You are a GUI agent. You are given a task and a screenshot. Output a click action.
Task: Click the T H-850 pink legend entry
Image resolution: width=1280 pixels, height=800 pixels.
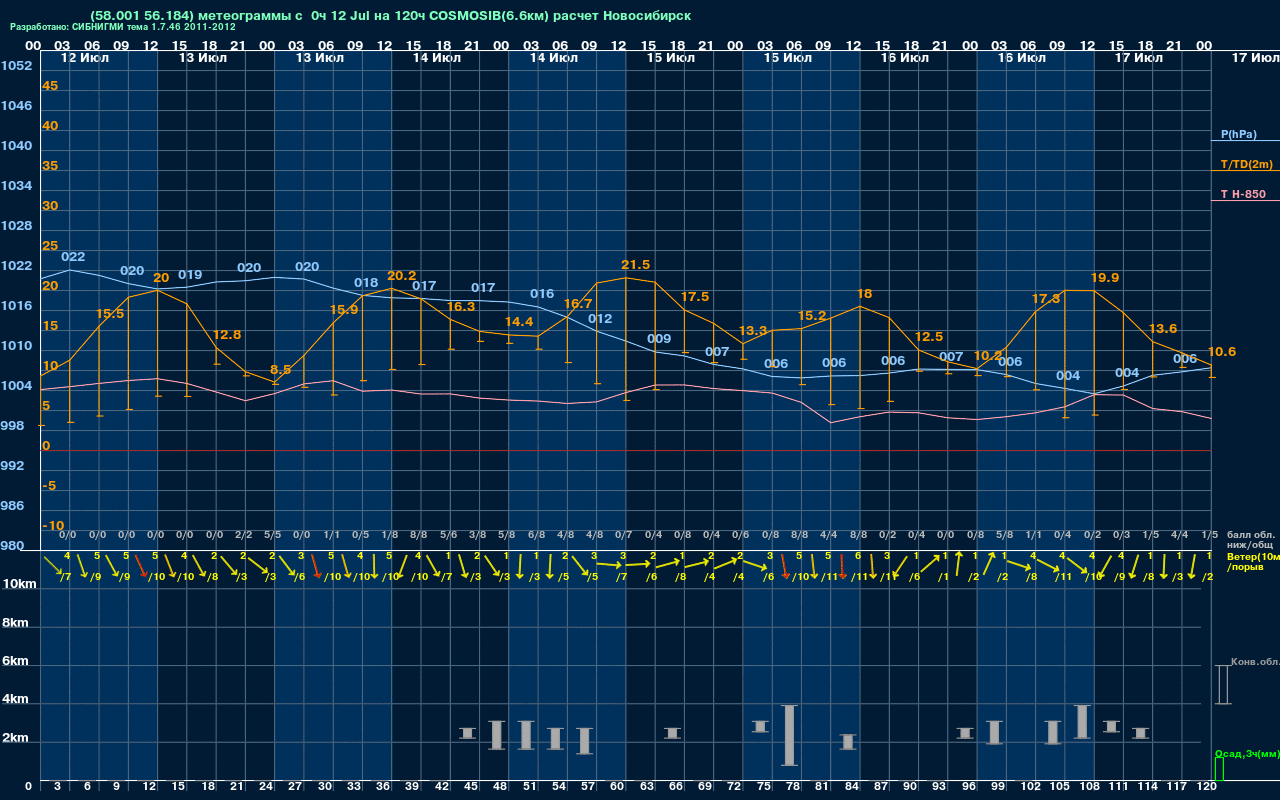[x=1243, y=194]
